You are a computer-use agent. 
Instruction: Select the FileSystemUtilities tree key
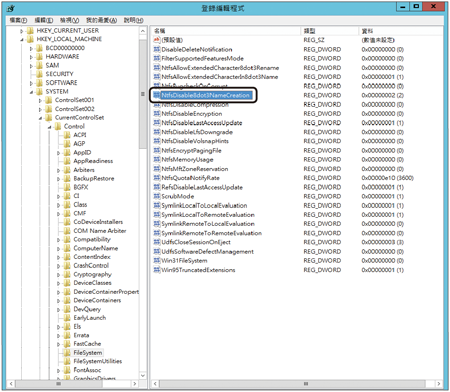(x=97, y=361)
